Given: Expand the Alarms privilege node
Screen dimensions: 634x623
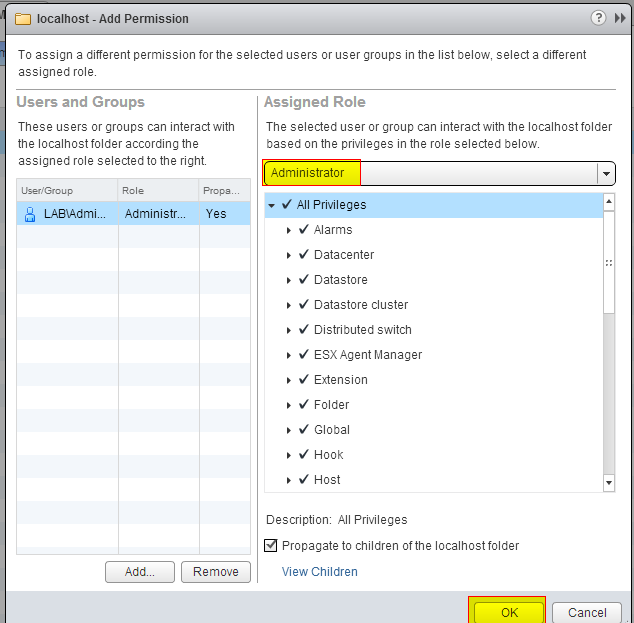Looking at the screenshot, I should point(289,231).
